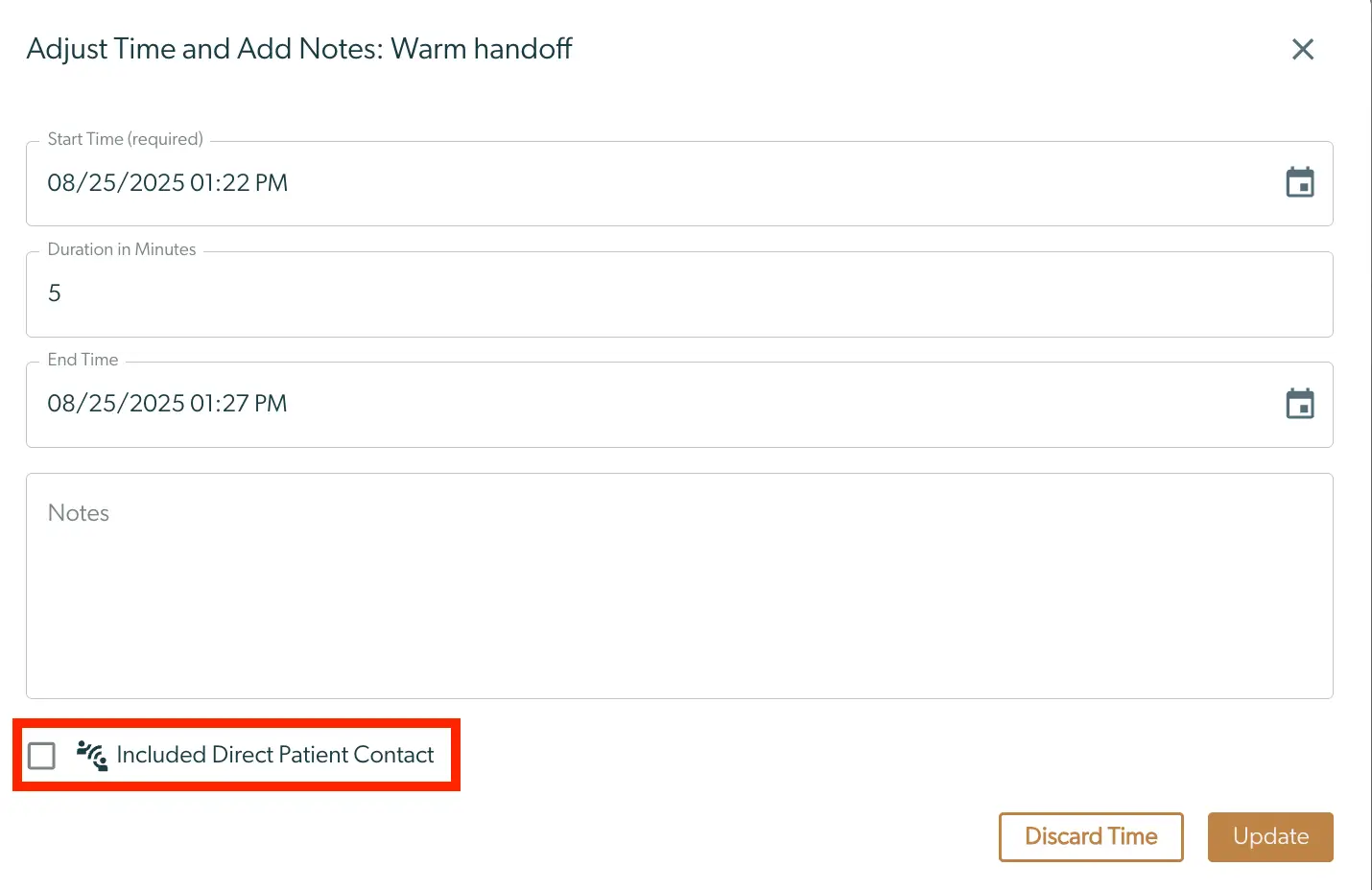Check the box next to Included Direct Patient Contact

(x=41, y=756)
